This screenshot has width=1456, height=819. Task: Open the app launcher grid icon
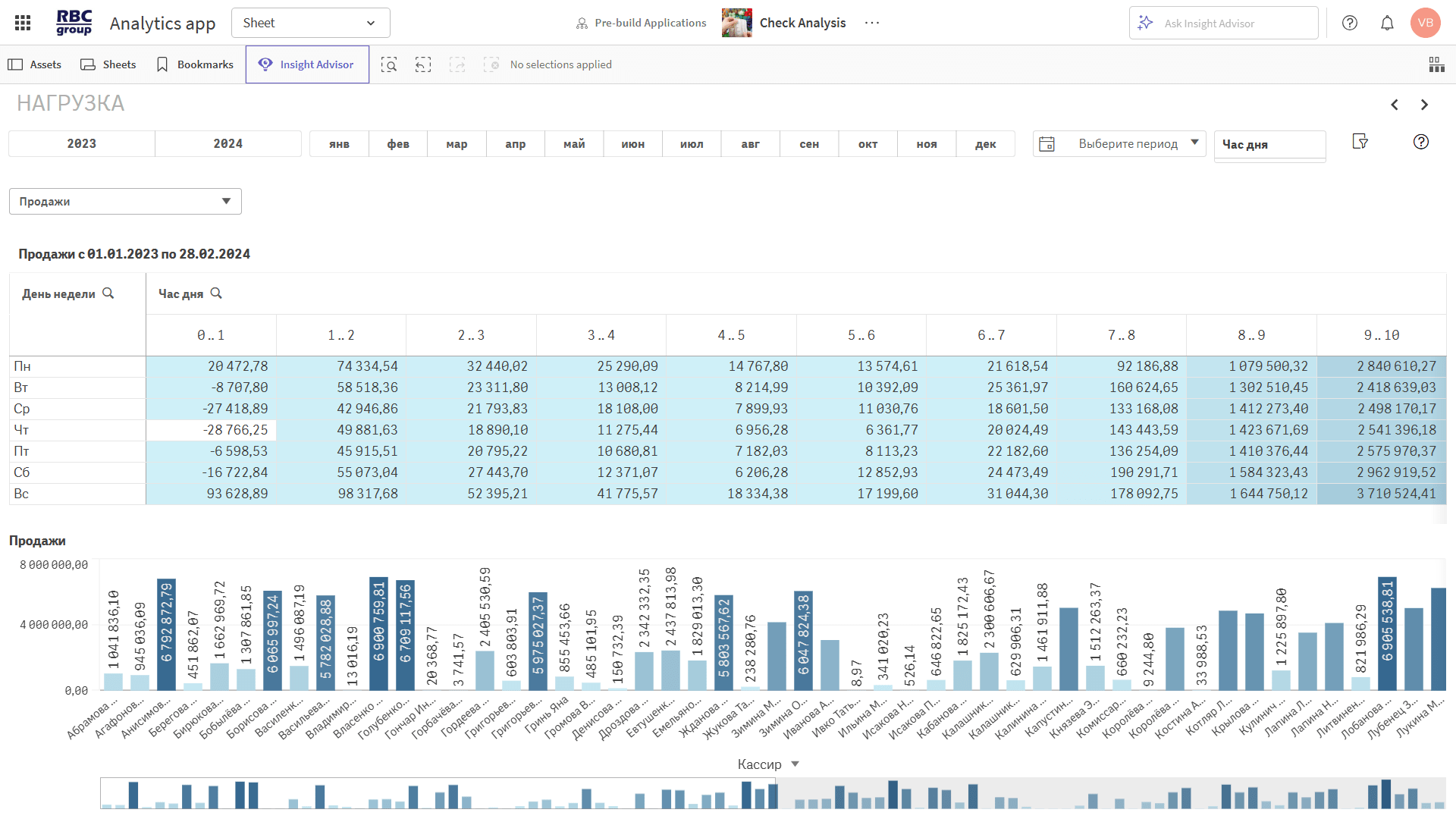(23, 23)
